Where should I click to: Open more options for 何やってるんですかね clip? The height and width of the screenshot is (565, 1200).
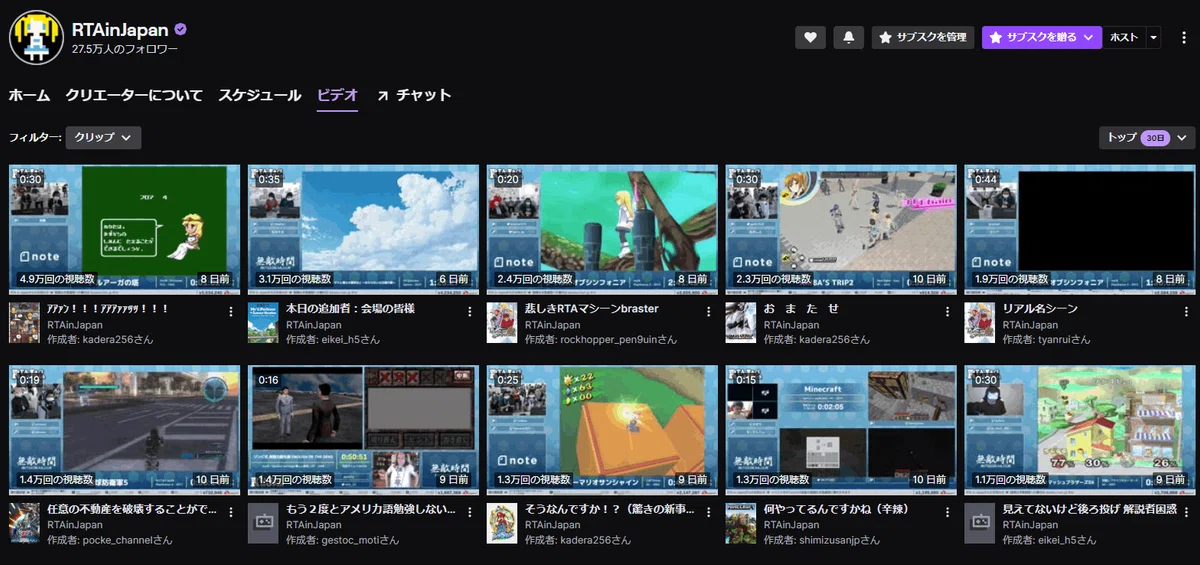[x=948, y=511]
